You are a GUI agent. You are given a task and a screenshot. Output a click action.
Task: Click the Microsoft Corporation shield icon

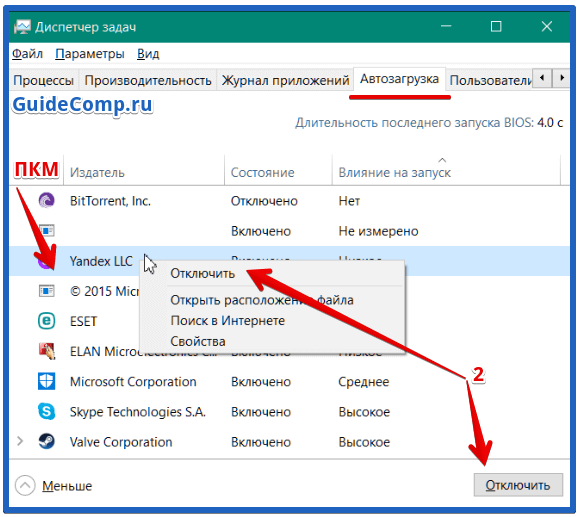(x=47, y=381)
